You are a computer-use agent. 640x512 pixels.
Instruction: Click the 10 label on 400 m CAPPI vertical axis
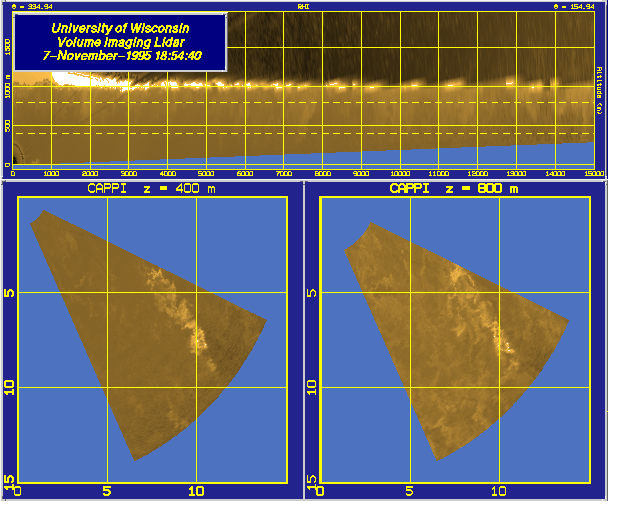pyautogui.click(x=9, y=387)
